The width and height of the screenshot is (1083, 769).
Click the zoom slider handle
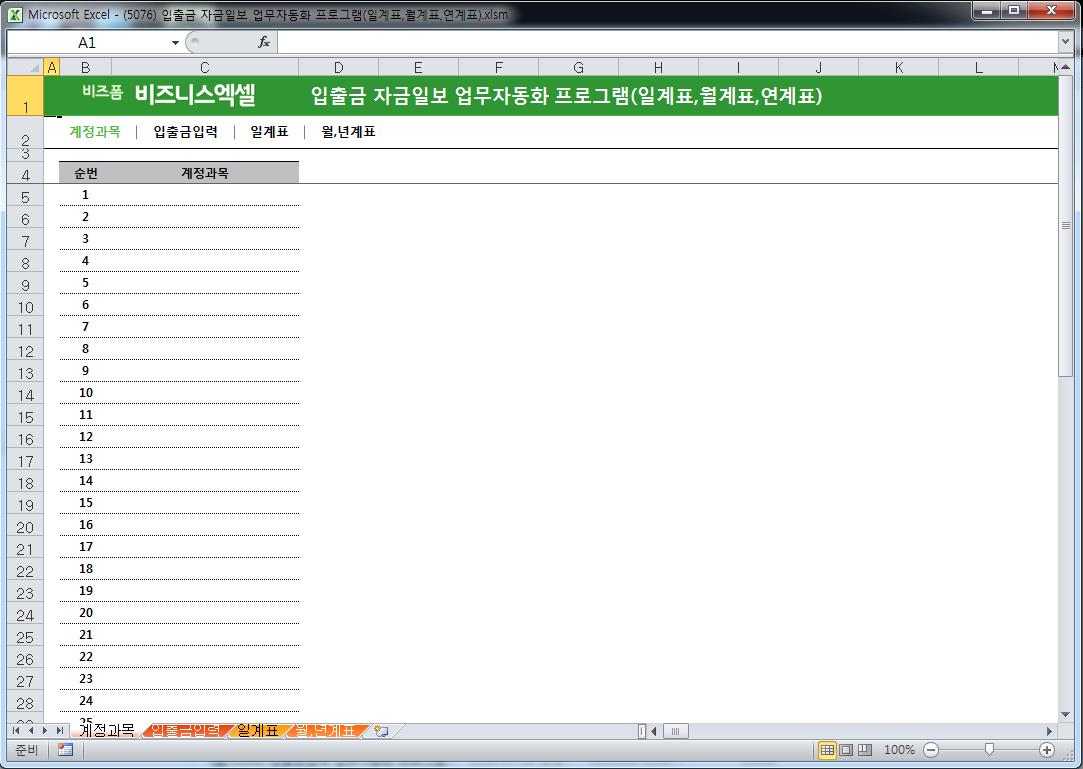point(989,750)
